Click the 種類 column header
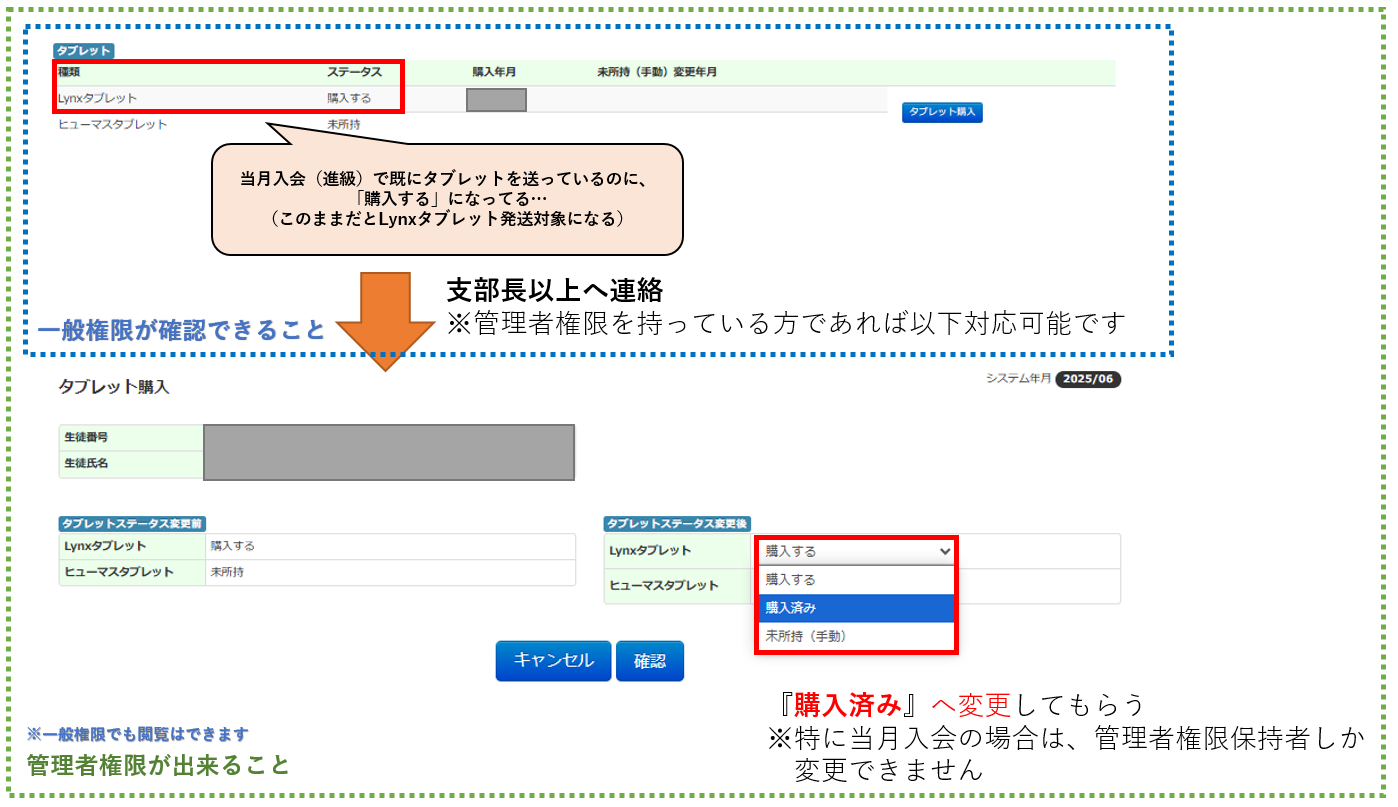This screenshot has height=807, width=1398. coord(68,73)
